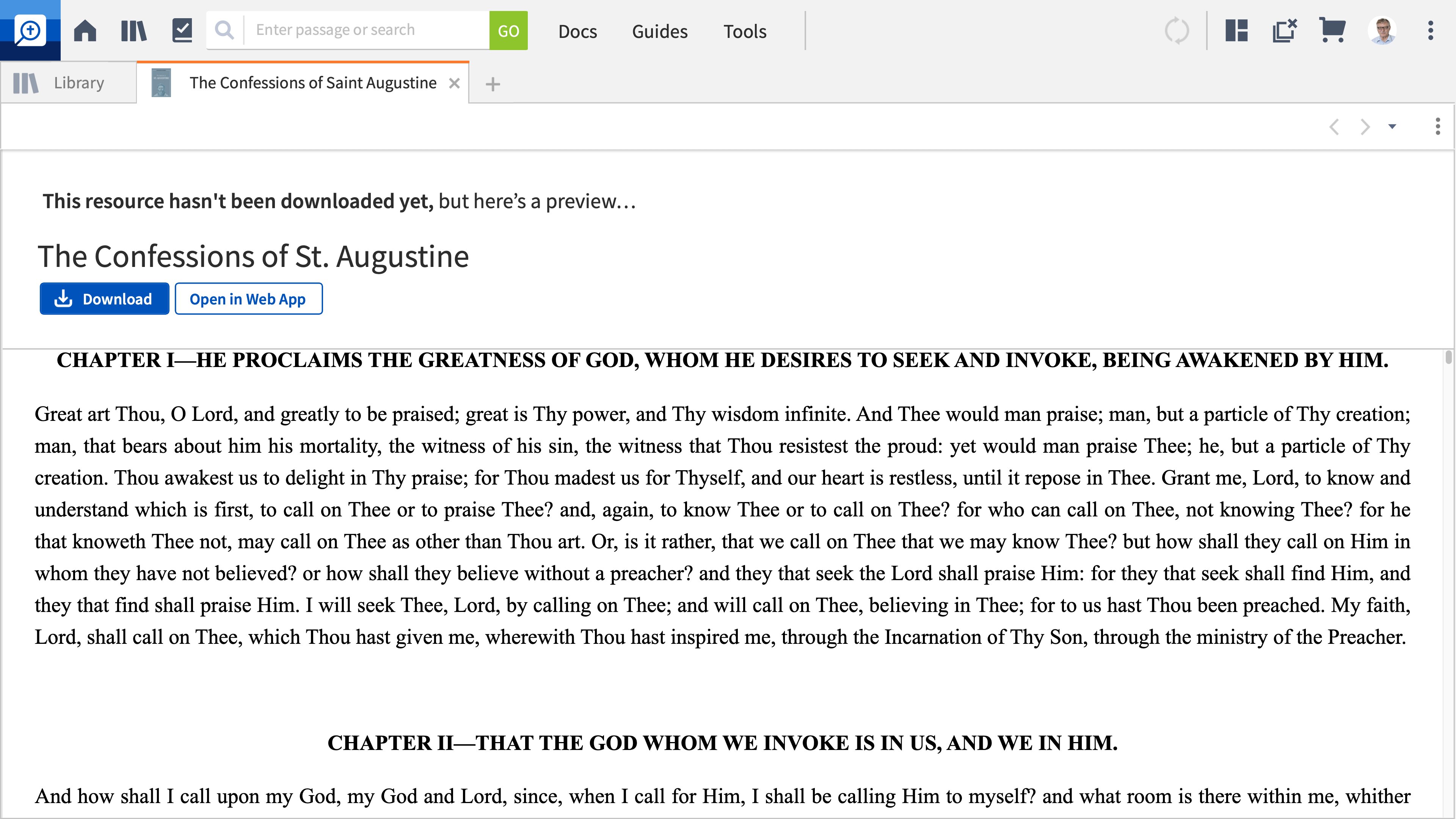The height and width of the screenshot is (819, 1456).
Task: Click the Logos app logo icon
Action: pos(30,30)
